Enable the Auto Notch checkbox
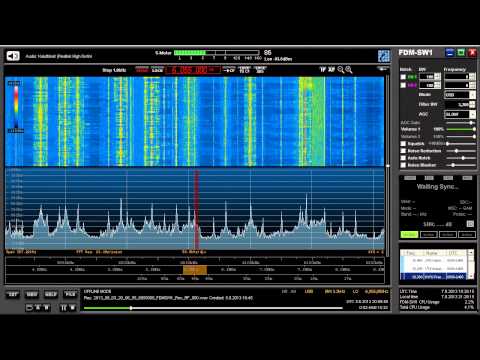Screen dimensions: 480x360 pos(403,158)
